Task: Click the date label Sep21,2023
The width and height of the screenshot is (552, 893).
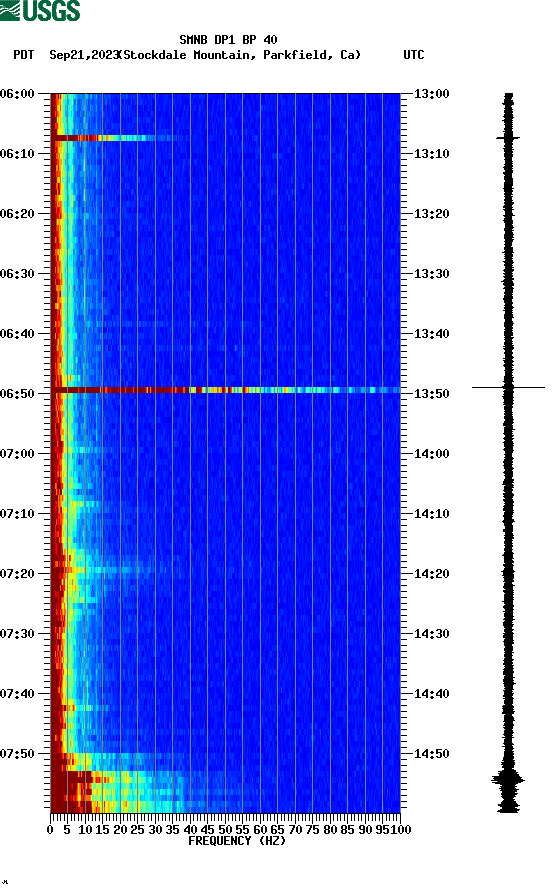Action: click(x=84, y=55)
